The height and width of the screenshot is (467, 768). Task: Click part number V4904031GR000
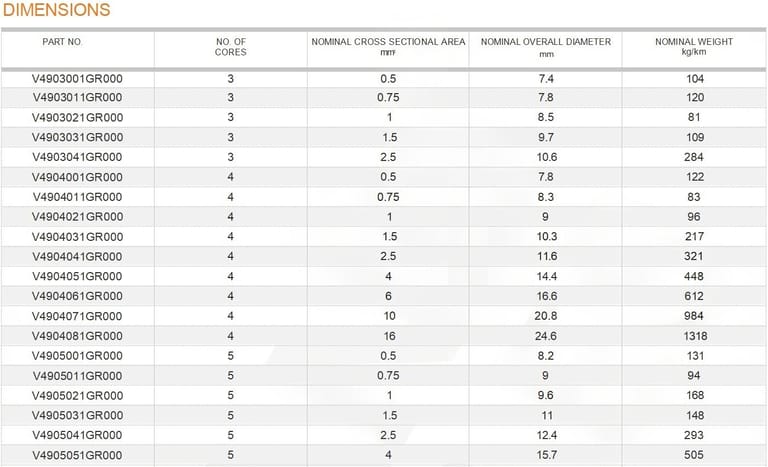tap(77, 236)
